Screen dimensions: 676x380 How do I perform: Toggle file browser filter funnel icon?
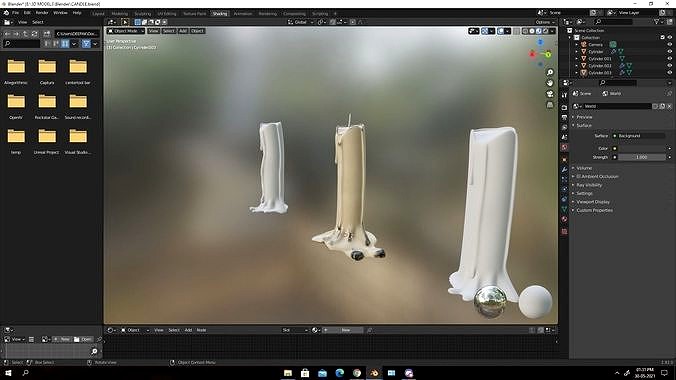coord(86,44)
